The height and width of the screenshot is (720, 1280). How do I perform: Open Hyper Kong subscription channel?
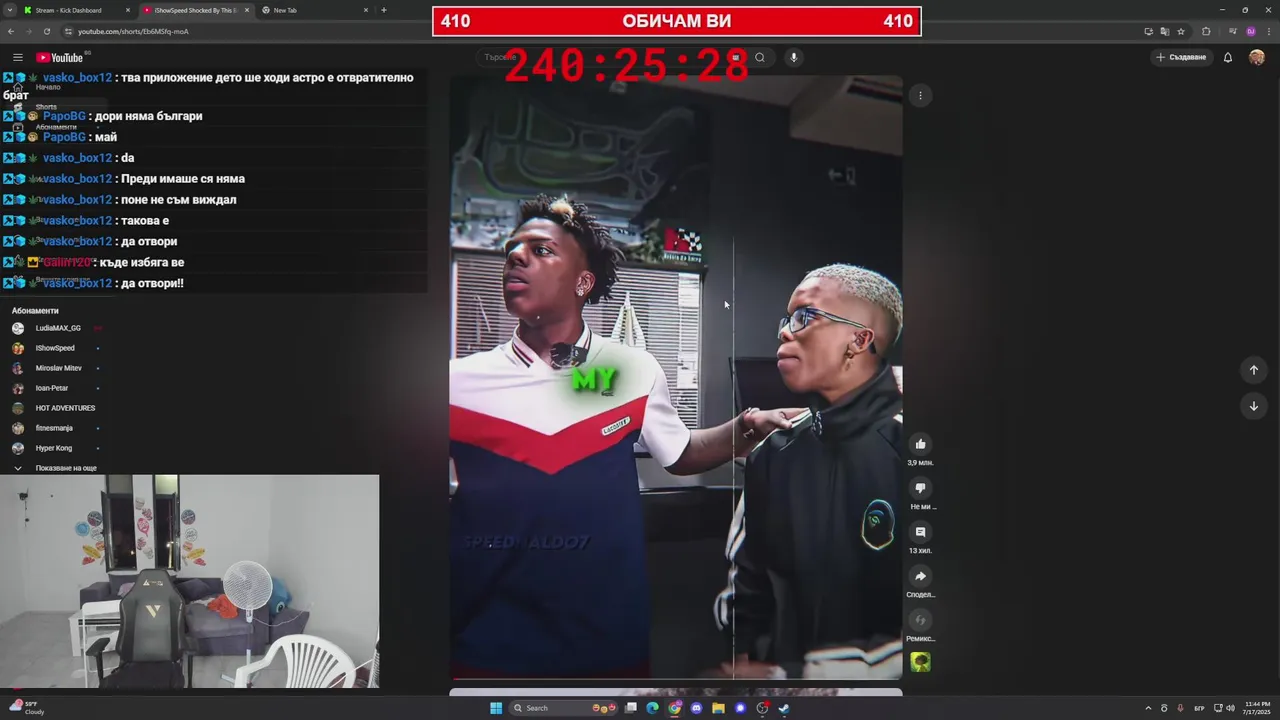click(x=54, y=448)
